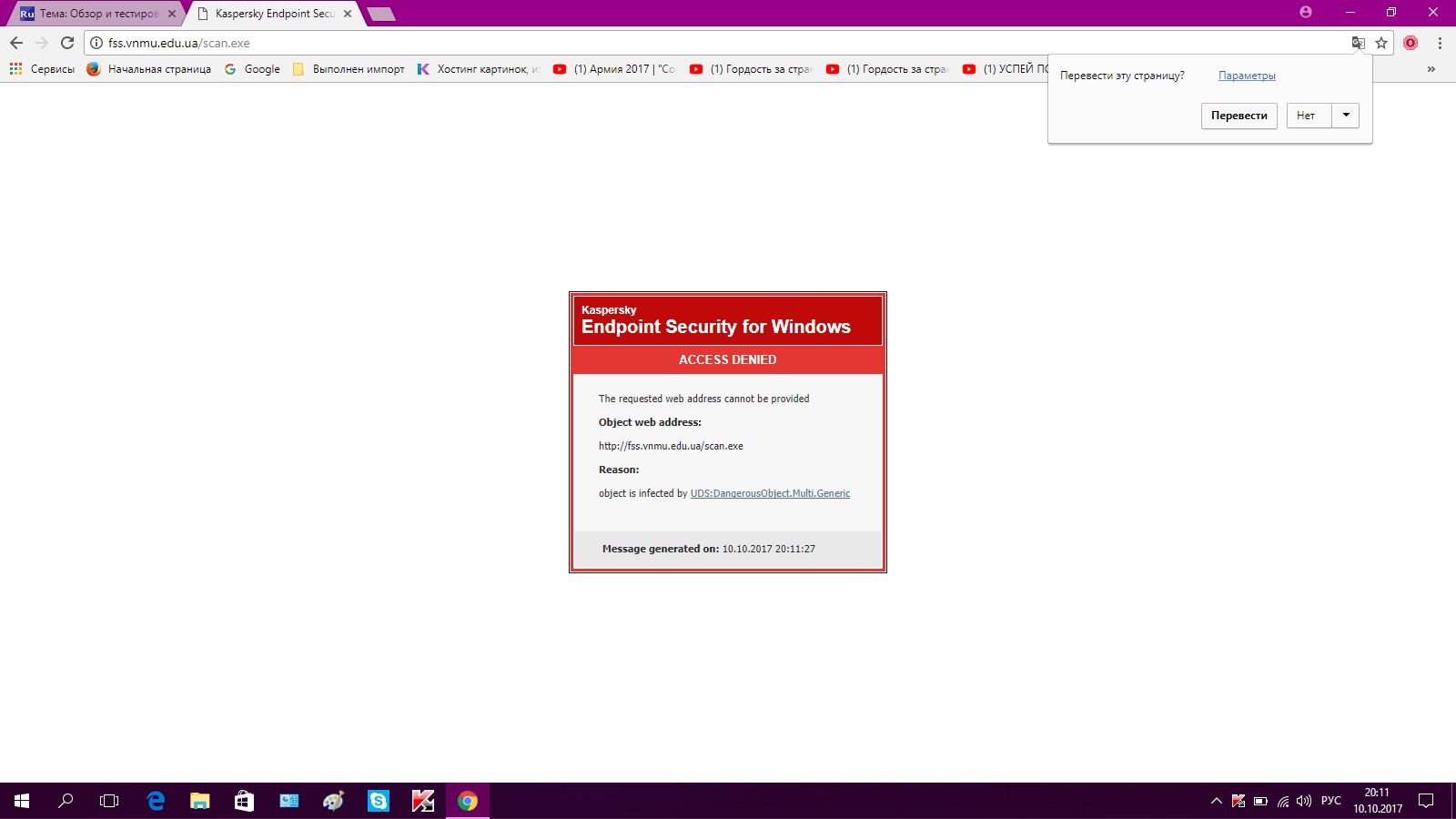This screenshot has height=819, width=1456.
Task: Open the UDS:DangerousObject.Multi.Generic threat link
Action: [x=770, y=493]
